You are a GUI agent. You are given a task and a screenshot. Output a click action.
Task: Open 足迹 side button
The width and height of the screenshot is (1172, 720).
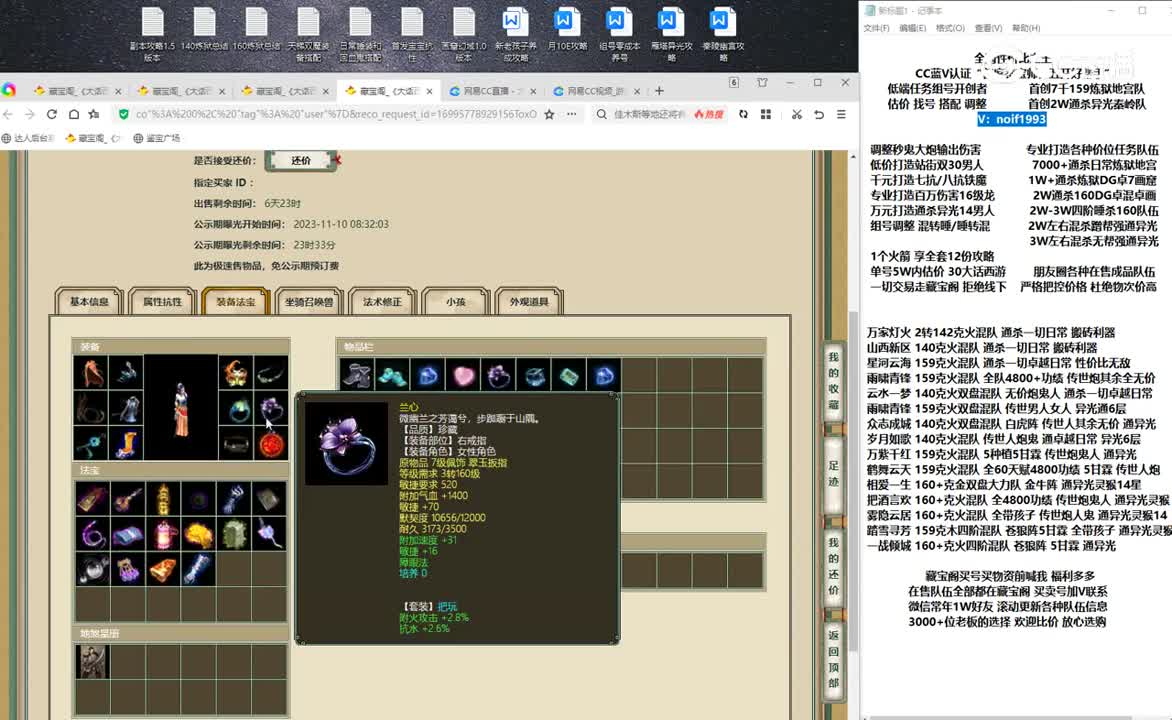[x=833, y=474]
